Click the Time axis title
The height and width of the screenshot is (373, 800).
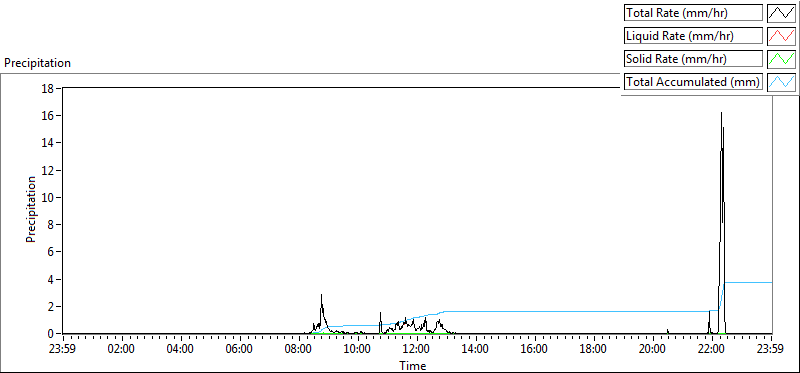(x=413, y=365)
